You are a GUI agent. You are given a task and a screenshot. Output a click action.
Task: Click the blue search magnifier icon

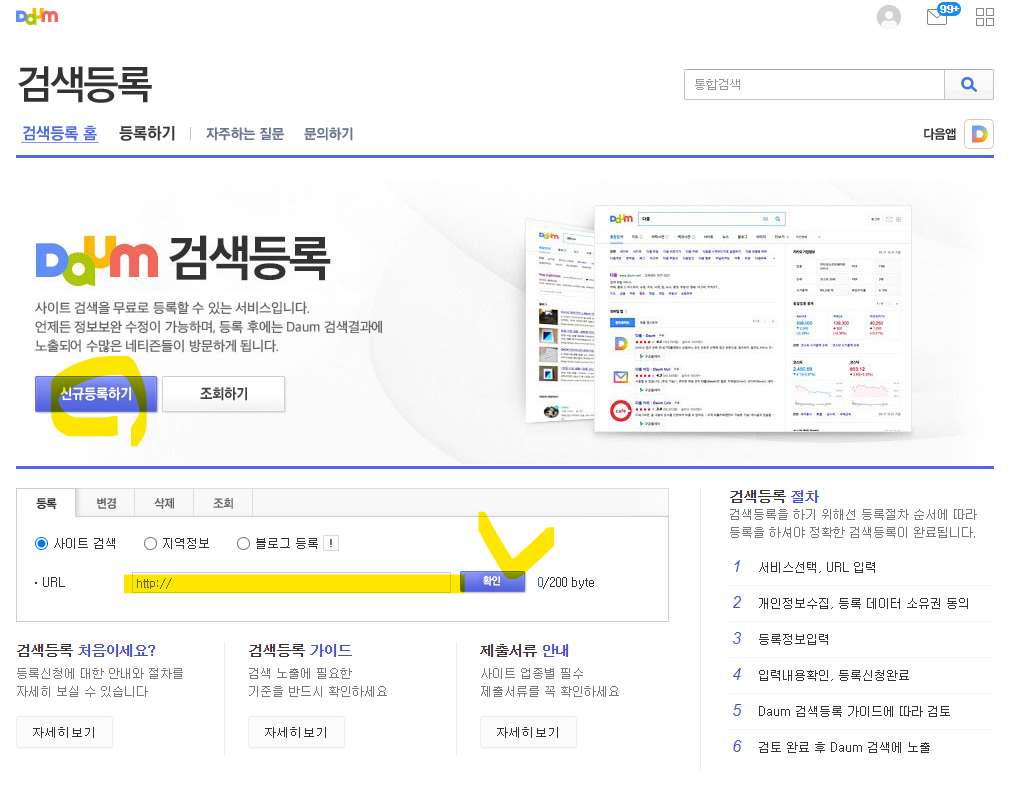click(968, 84)
